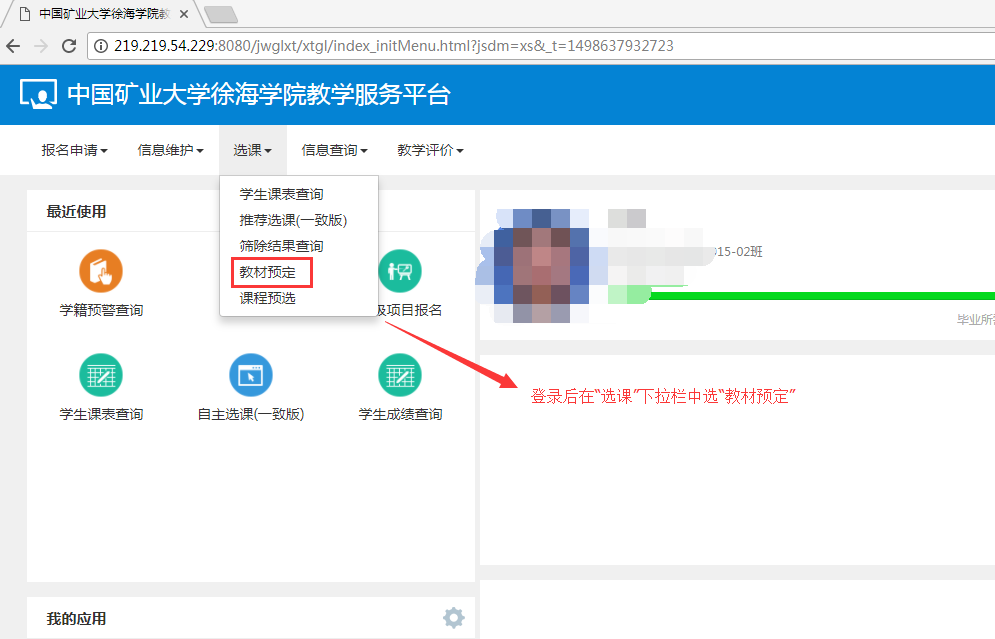Focus the browser address bar URL
The image size is (995, 639).
pos(393,46)
